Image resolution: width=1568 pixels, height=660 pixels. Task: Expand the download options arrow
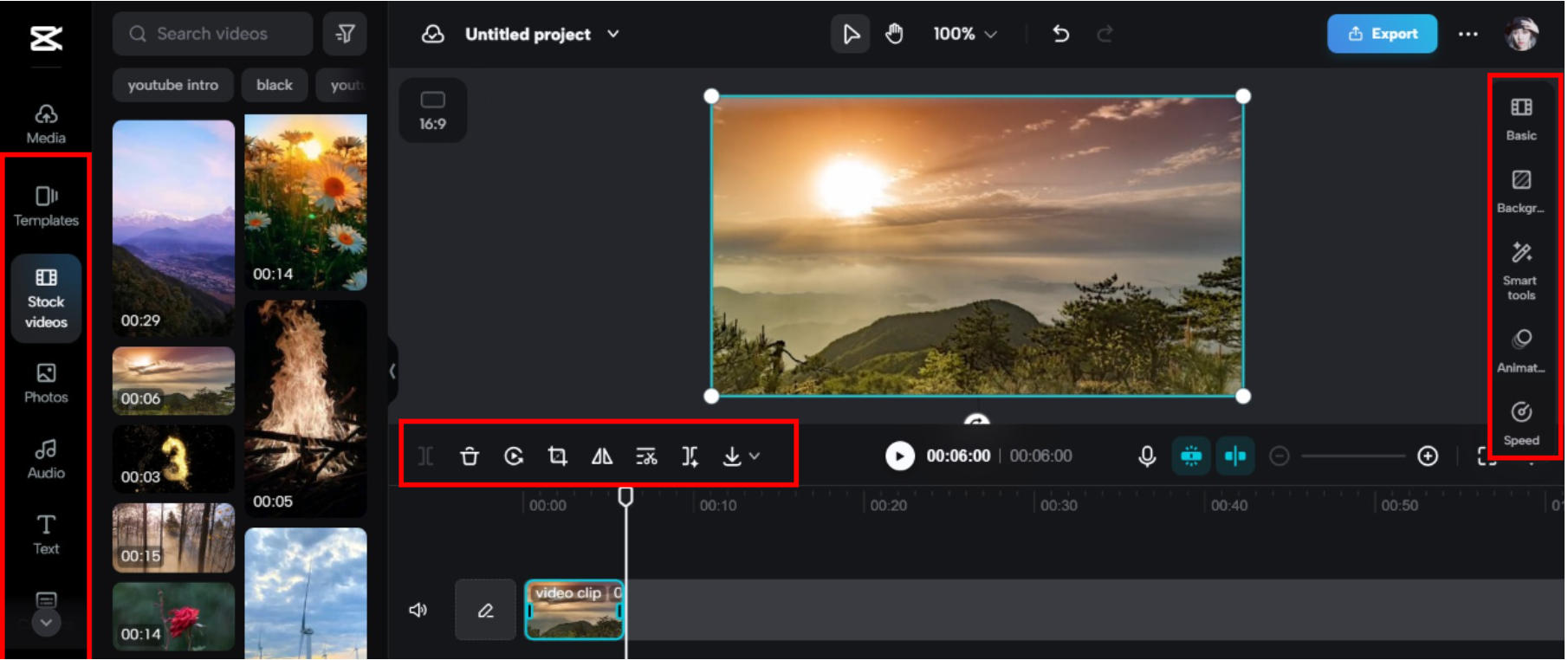[755, 456]
